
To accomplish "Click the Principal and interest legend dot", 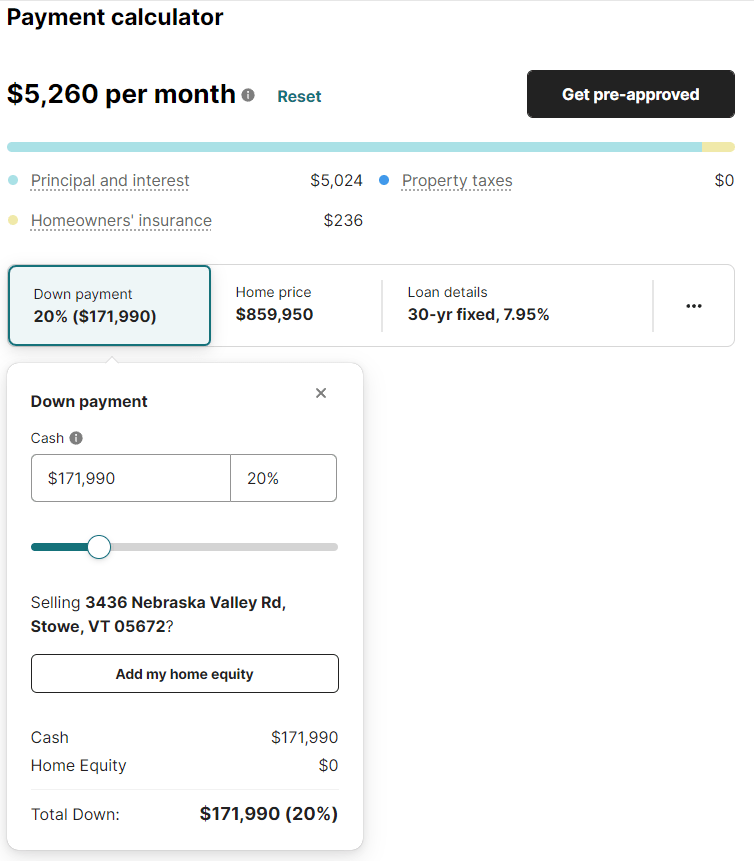I will tap(13, 180).
